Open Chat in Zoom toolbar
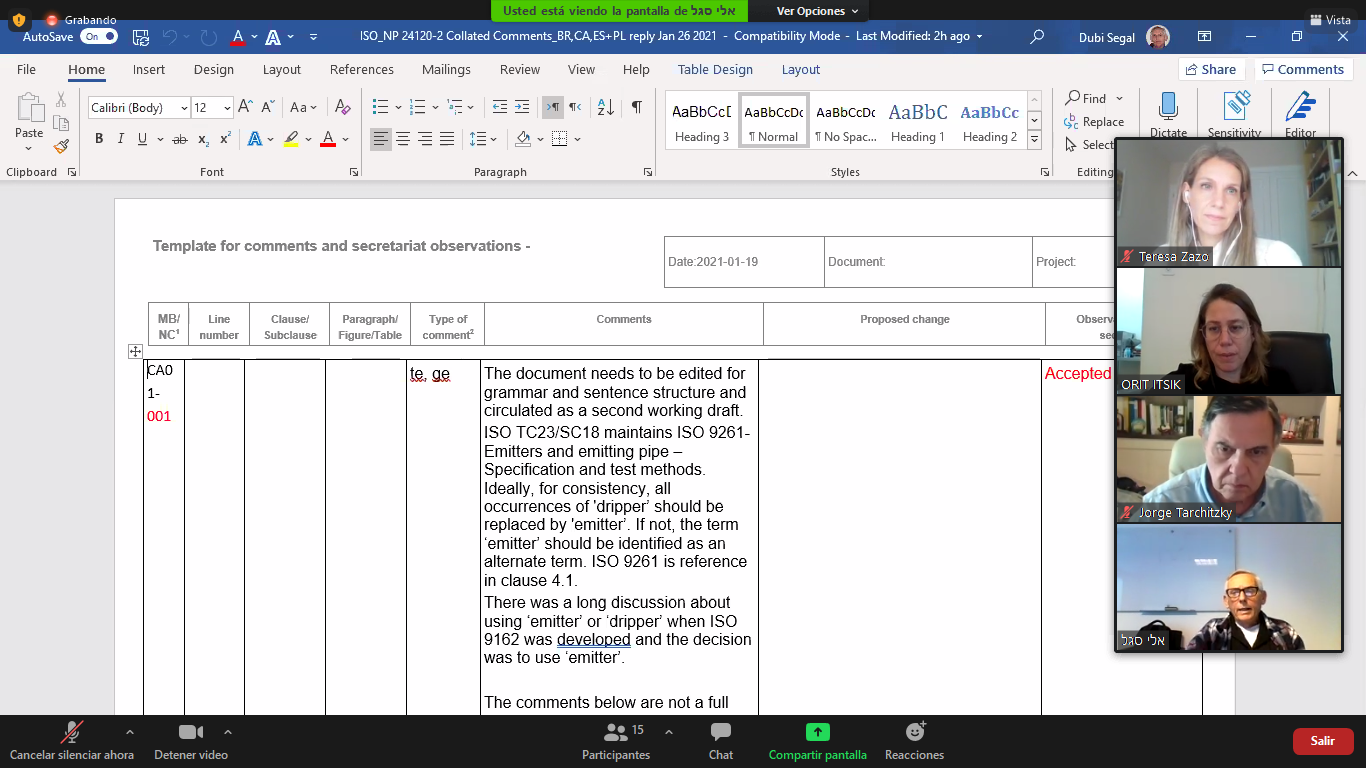Viewport: 1366px width, 768px height. coord(720,741)
